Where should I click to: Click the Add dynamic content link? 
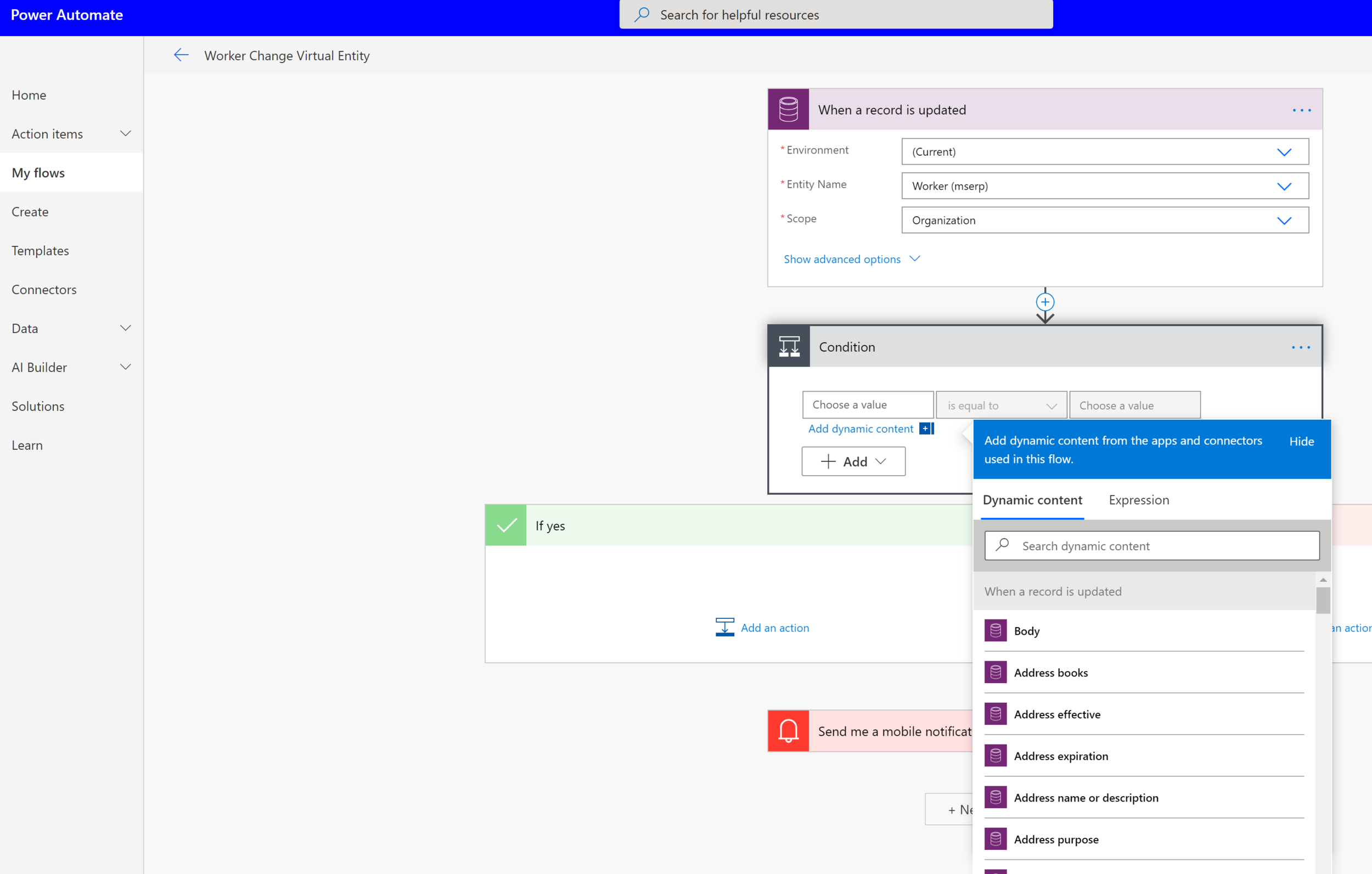pyautogui.click(x=861, y=428)
